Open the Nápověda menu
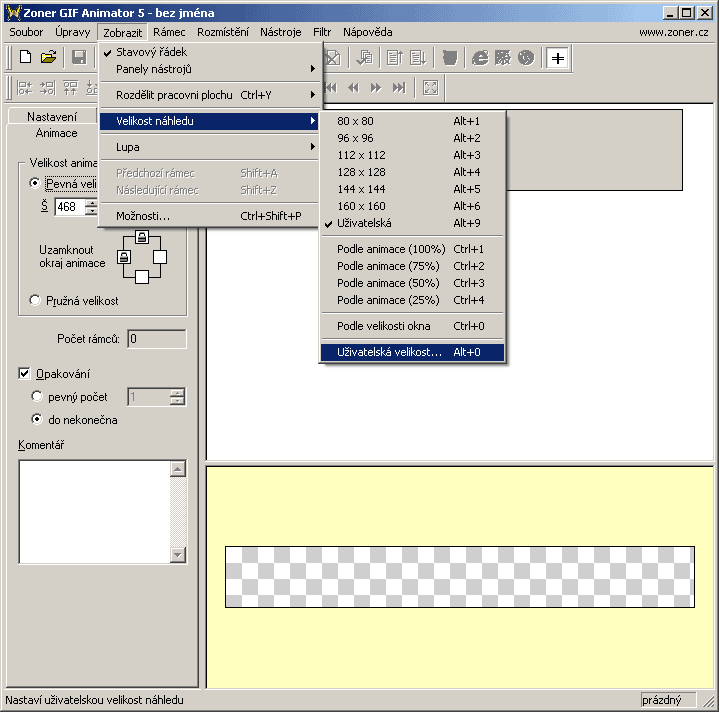This screenshot has height=712, width=719. point(368,32)
